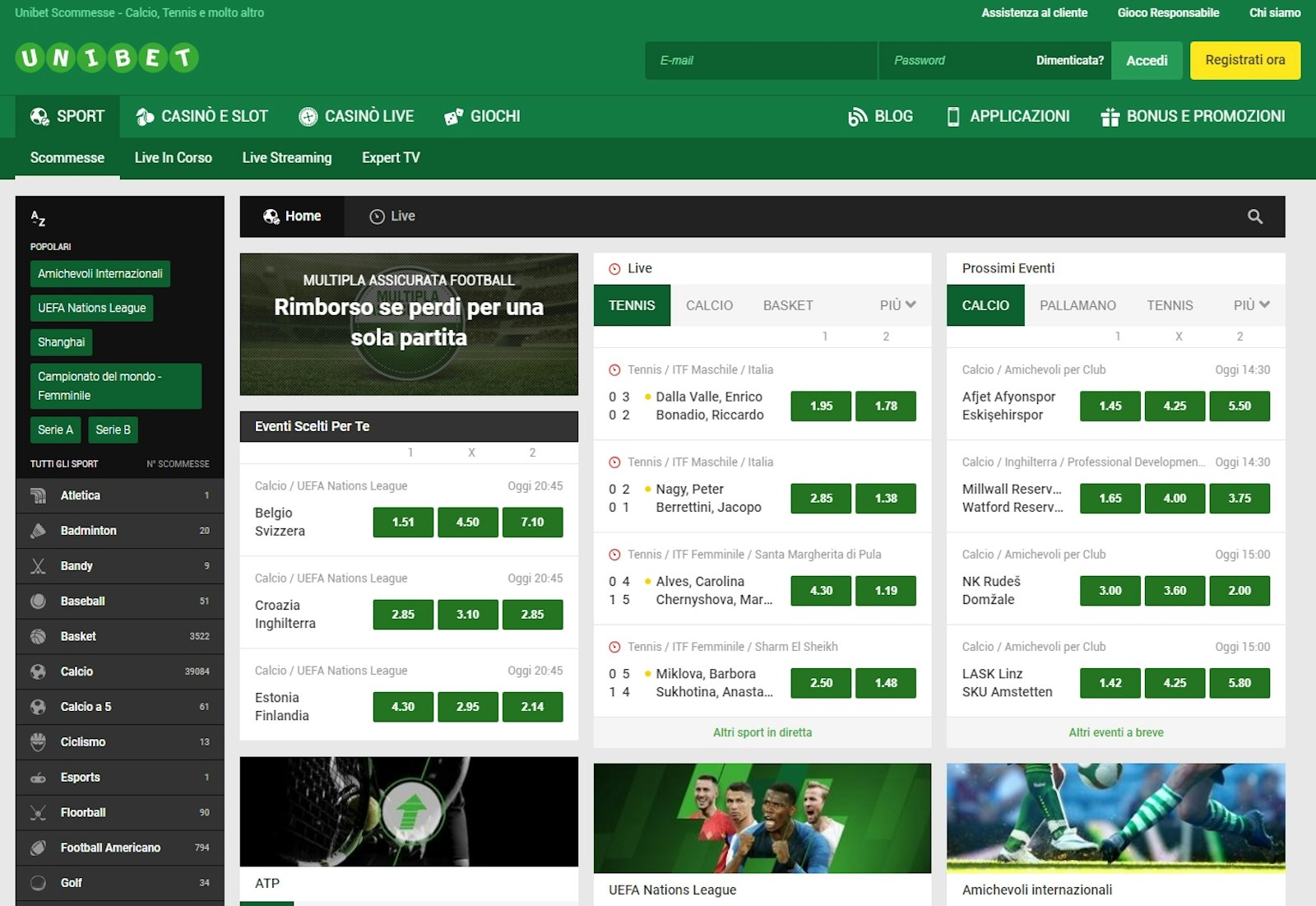This screenshot has width=1316, height=906.
Task: Select the Golf icon in the sidebar
Action: (x=39, y=882)
